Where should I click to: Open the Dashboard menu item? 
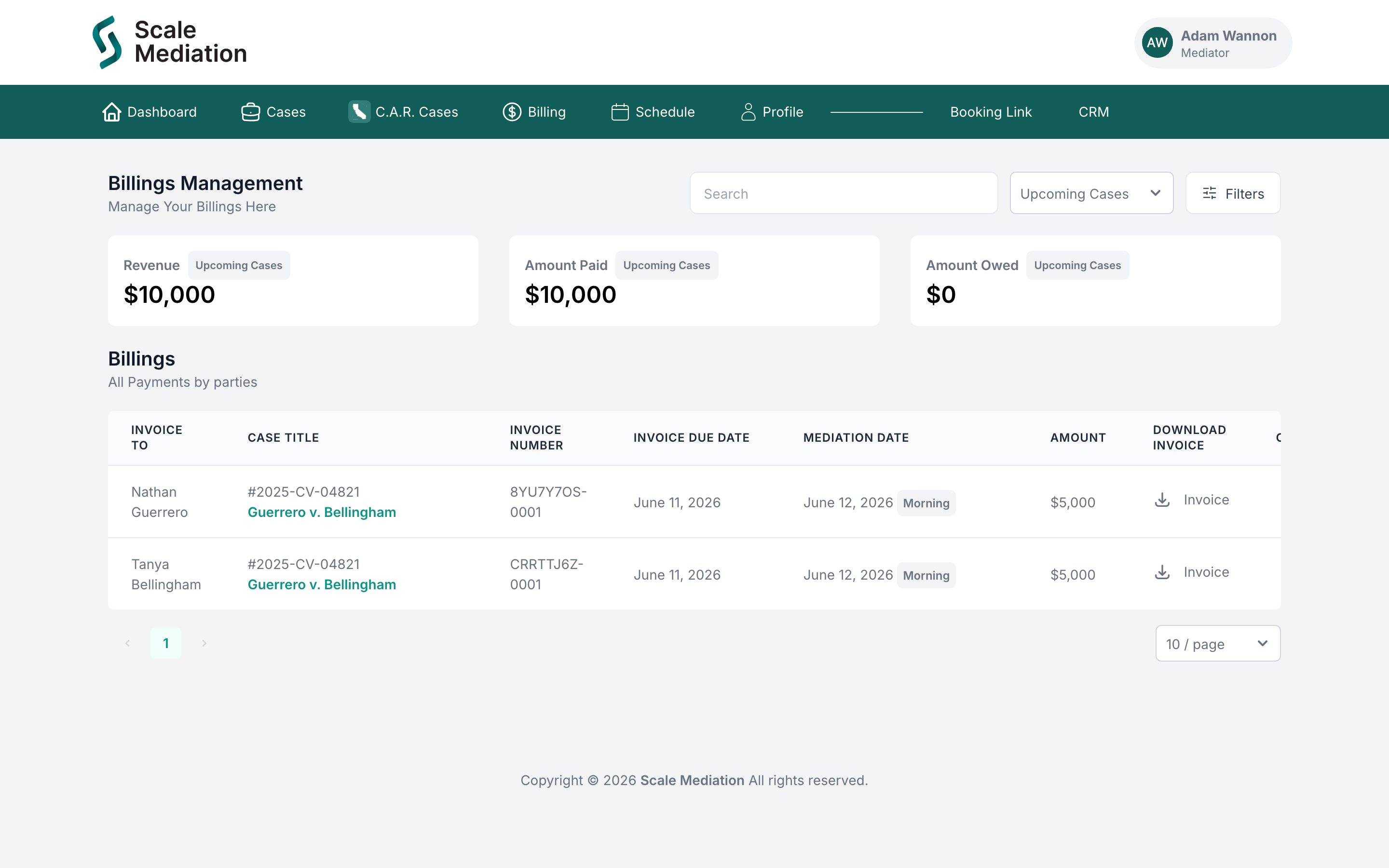[x=149, y=112]
